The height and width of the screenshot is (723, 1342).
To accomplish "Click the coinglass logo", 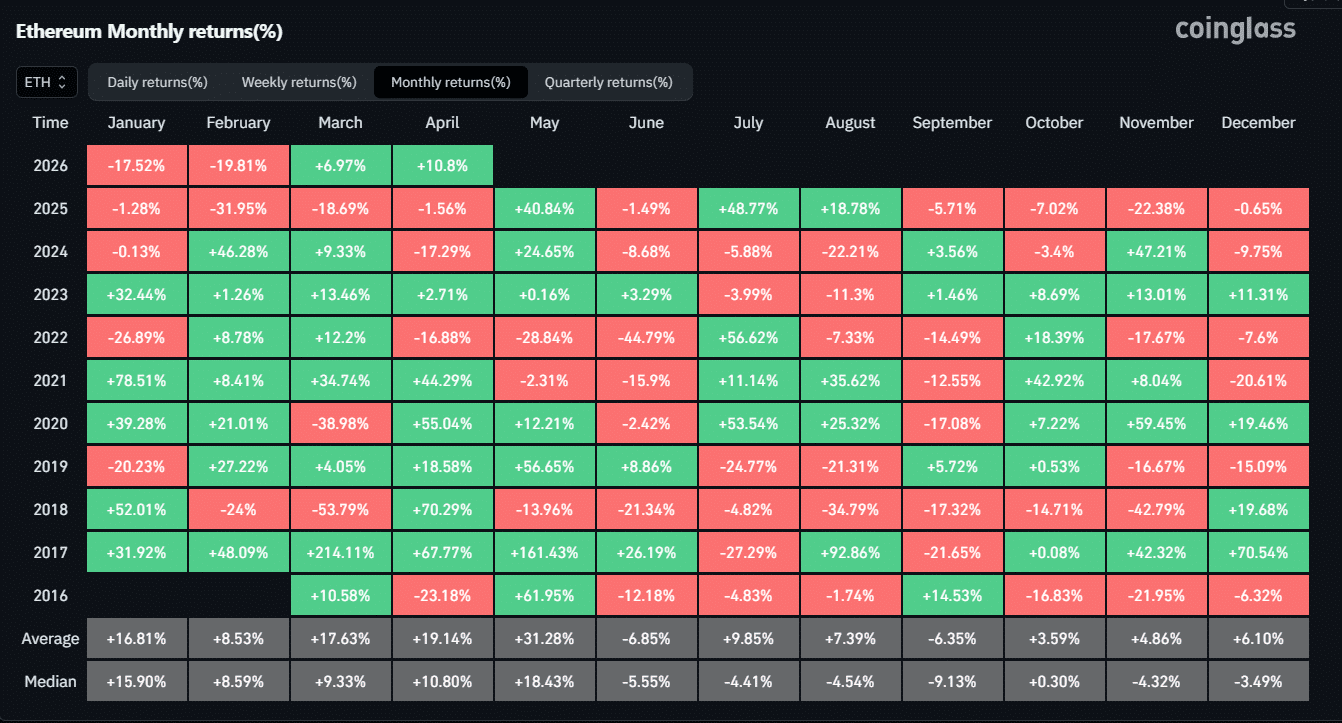I will 1235,30.
